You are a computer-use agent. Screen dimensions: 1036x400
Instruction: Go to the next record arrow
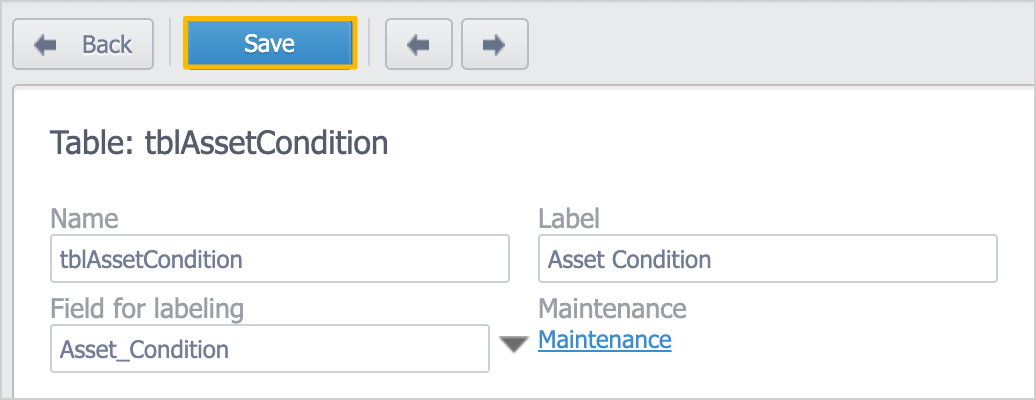[494, 44]
